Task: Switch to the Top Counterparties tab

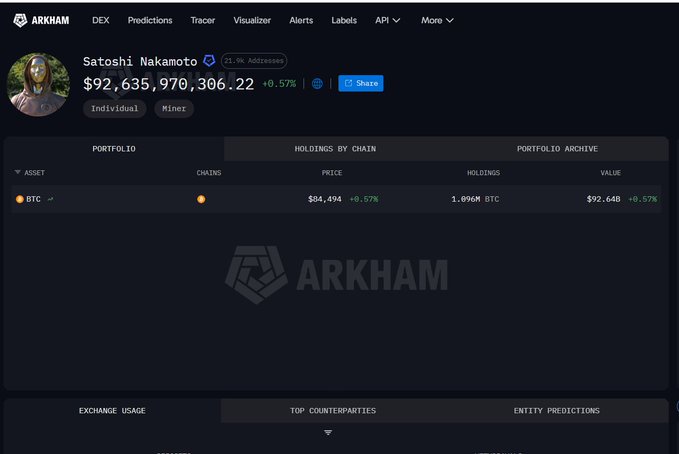Action: pyautogui.click(x=333, y=411)
